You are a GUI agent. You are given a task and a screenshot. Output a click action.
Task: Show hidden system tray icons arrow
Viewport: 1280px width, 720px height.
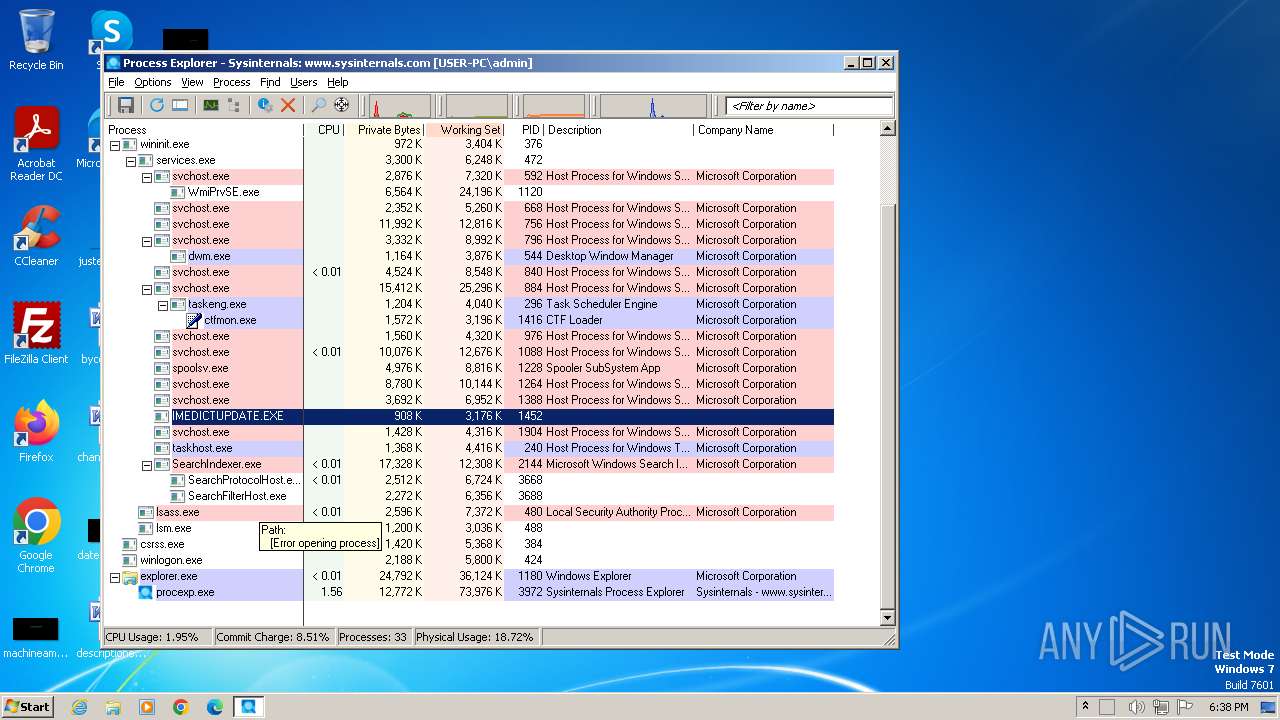1086,707
